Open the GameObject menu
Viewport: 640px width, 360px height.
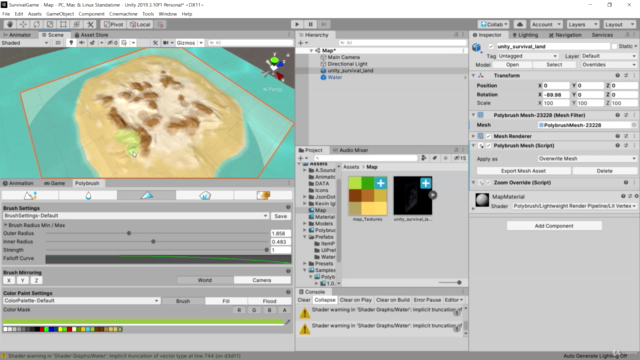[x=60, y=14]
